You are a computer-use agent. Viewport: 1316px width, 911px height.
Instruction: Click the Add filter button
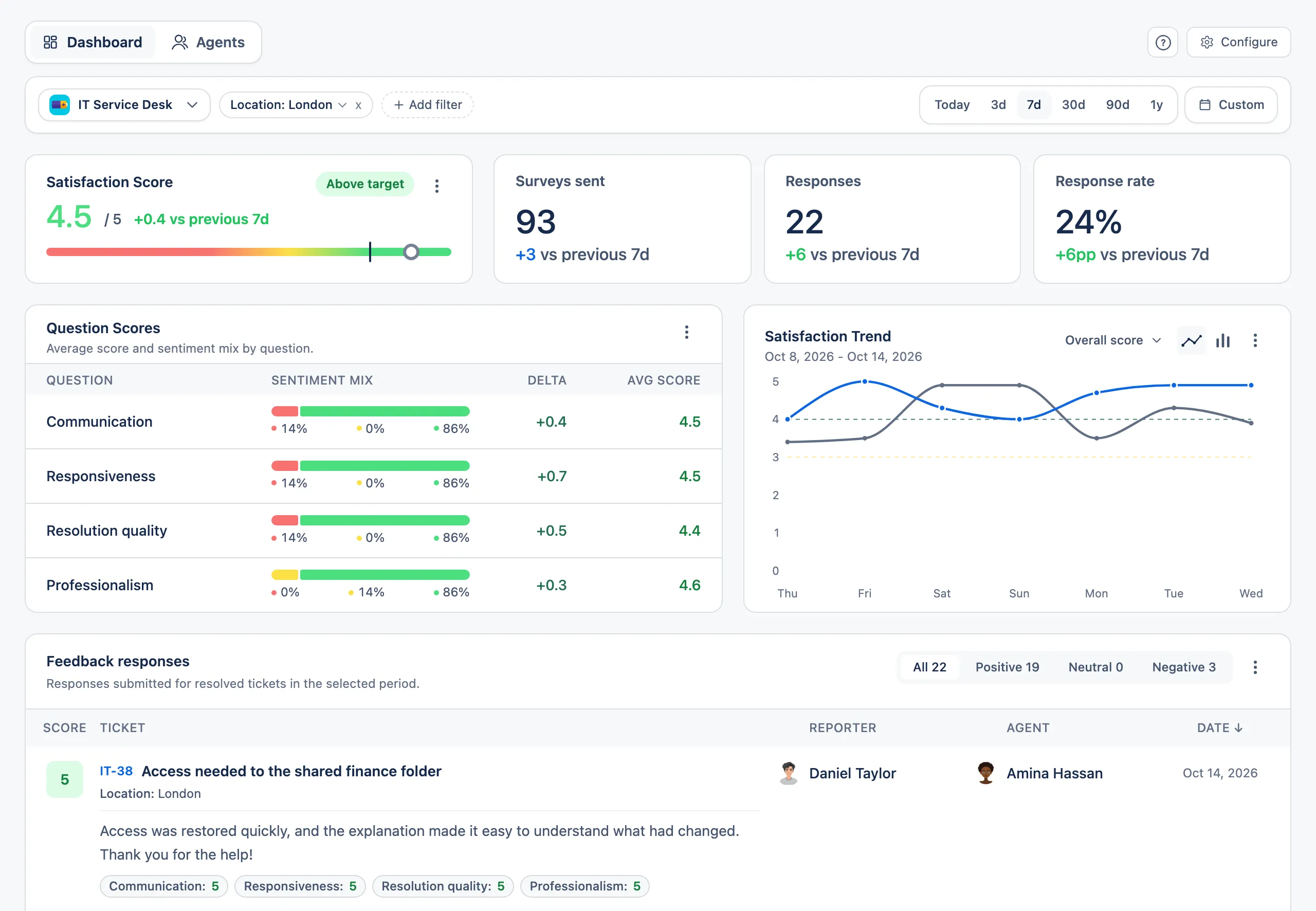click(428, 105)
